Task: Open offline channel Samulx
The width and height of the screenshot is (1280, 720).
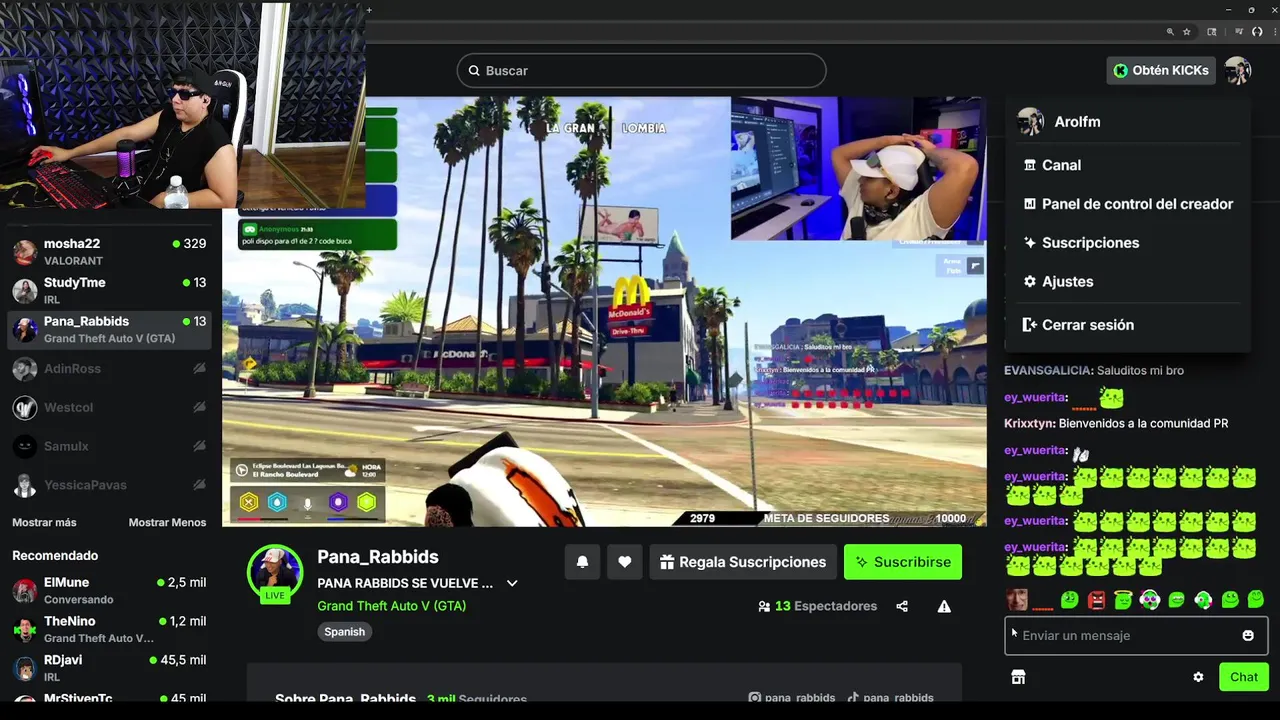Action: [109, 446]
